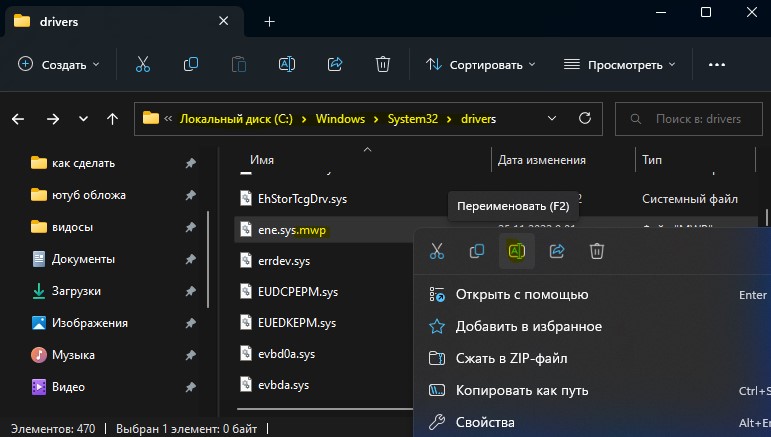The height and width of the screenshot is (437, 771).
Task: Click the Поиск в: drivers search field
Action: tap(688, 119)
